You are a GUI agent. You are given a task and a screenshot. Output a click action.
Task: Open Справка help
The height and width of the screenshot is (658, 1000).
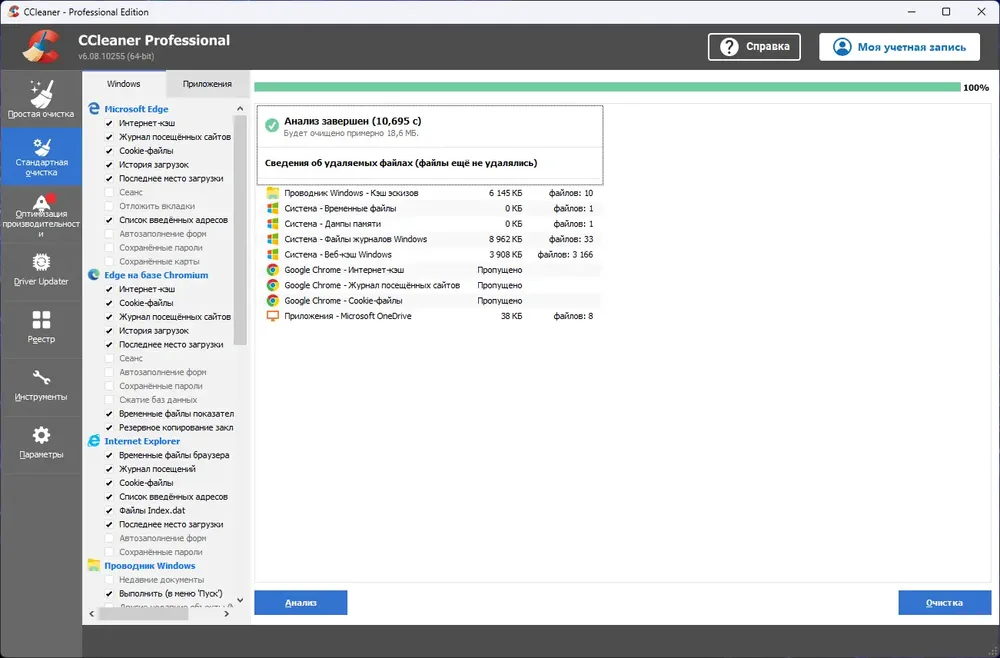point(754,47)
